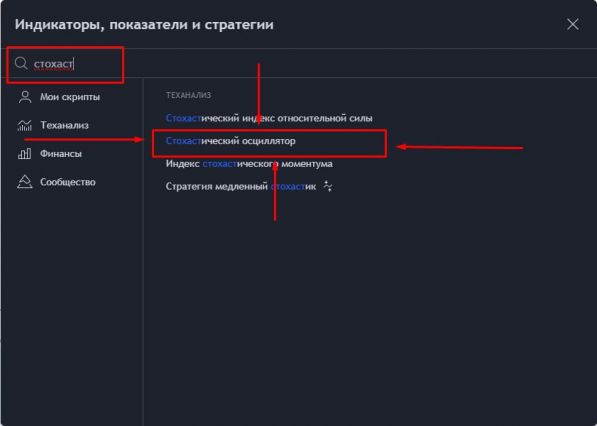Open the Мои скрипты category
This screenshot has width=597, height=426.
[70, 97]
